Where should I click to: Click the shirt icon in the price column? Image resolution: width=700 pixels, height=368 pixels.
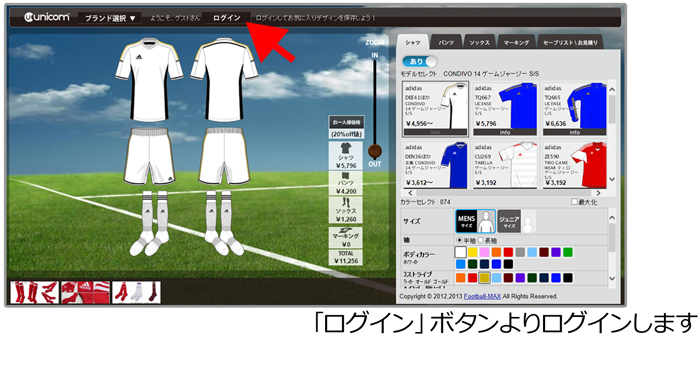tap(346, 148)
